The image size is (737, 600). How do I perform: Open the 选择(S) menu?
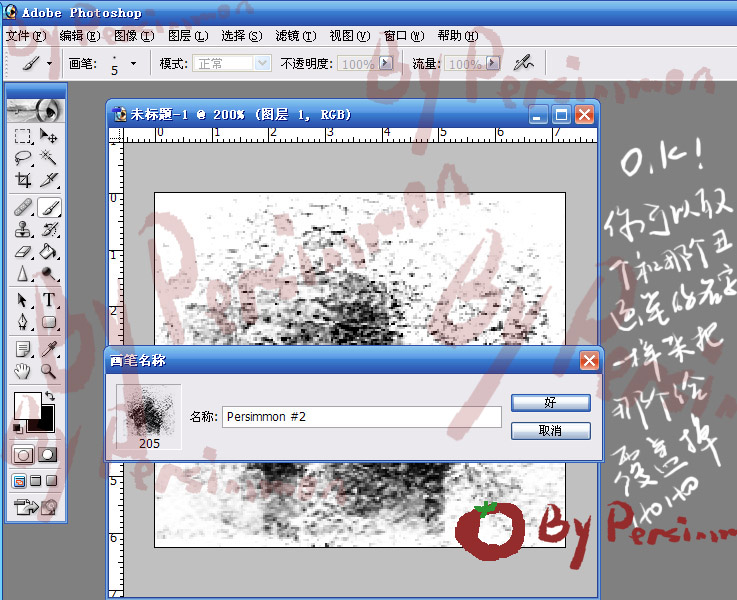[x=242, y=36]
